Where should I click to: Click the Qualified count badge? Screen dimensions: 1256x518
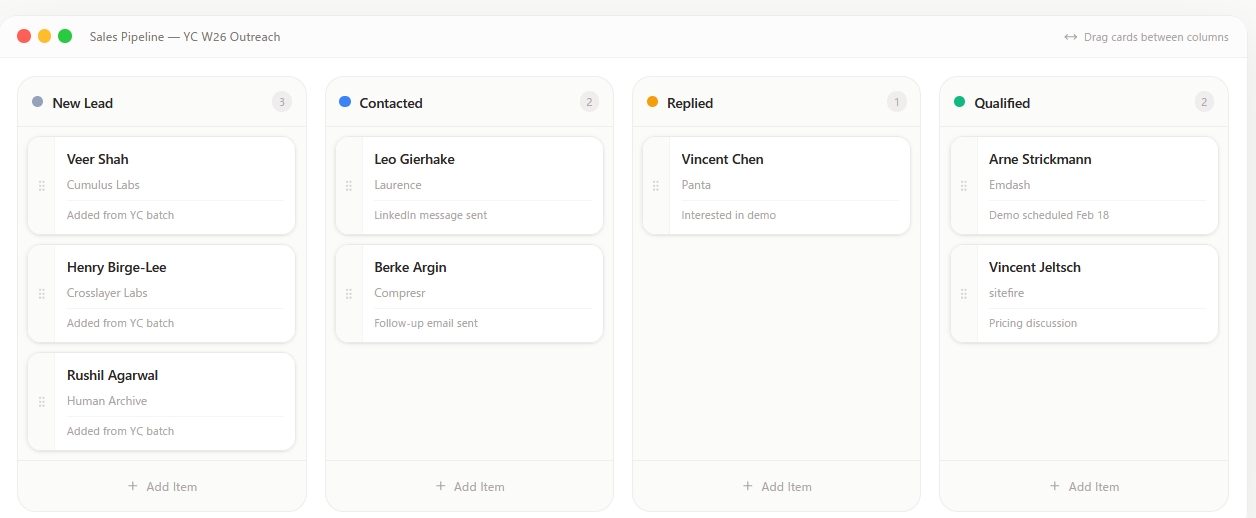click(1204, 102)
